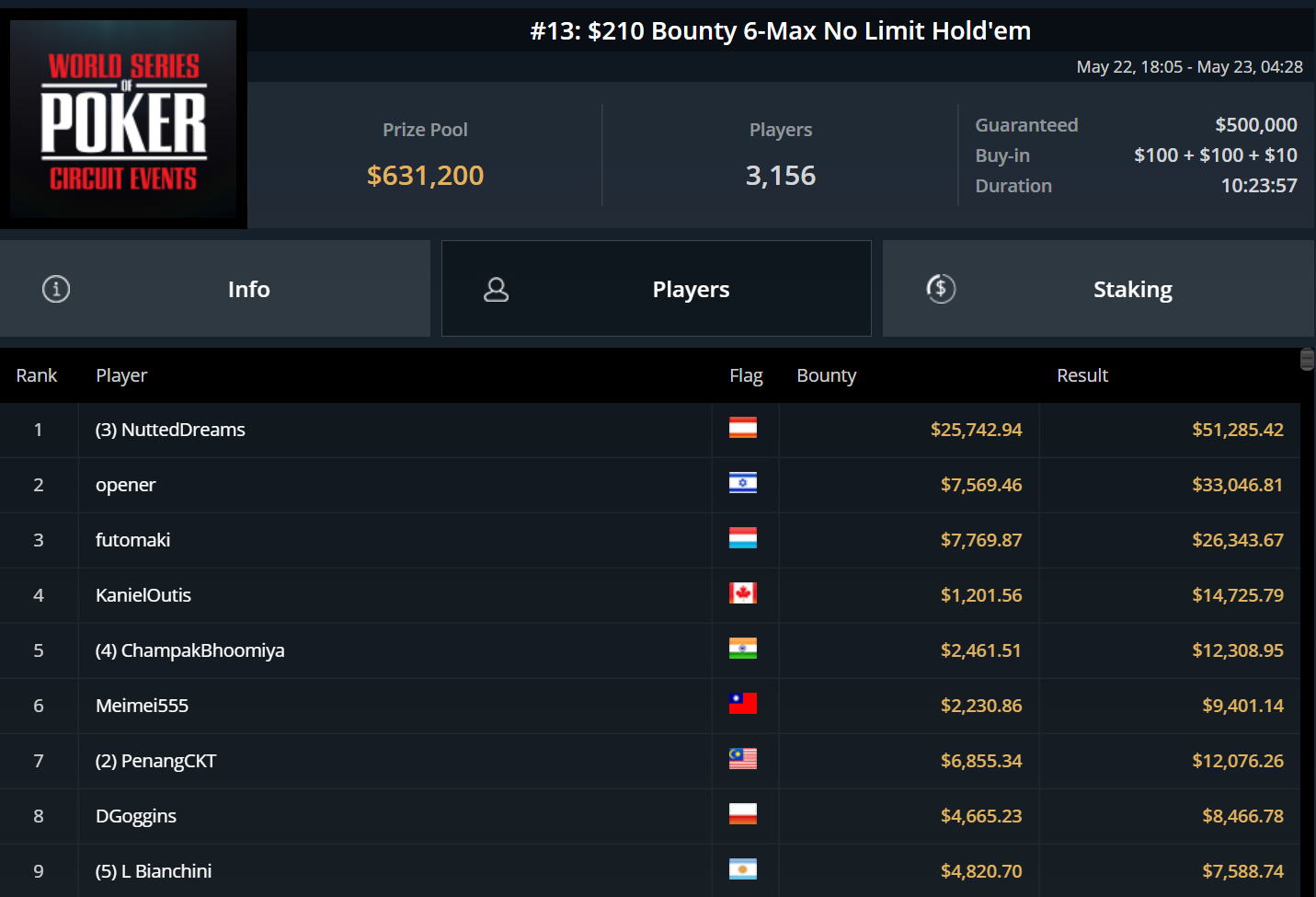Click the Canada flag next to KanielOutis

click(x=743, y=593)
